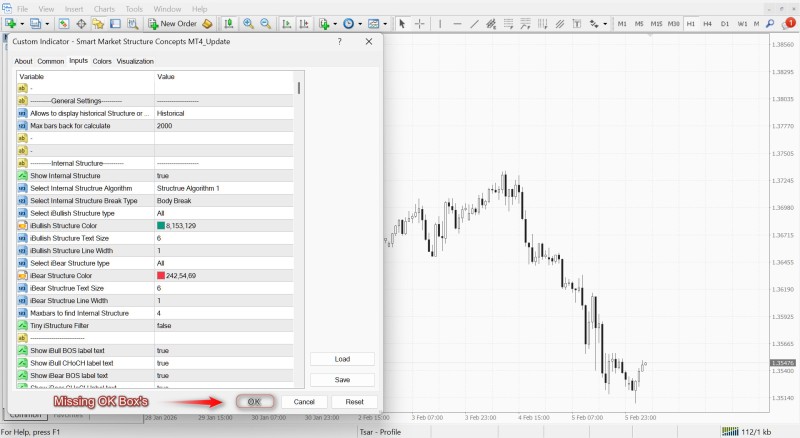The image size is (800, 438).
Task: Toggle chart auto scroll icon
Action: click(287, 23)
